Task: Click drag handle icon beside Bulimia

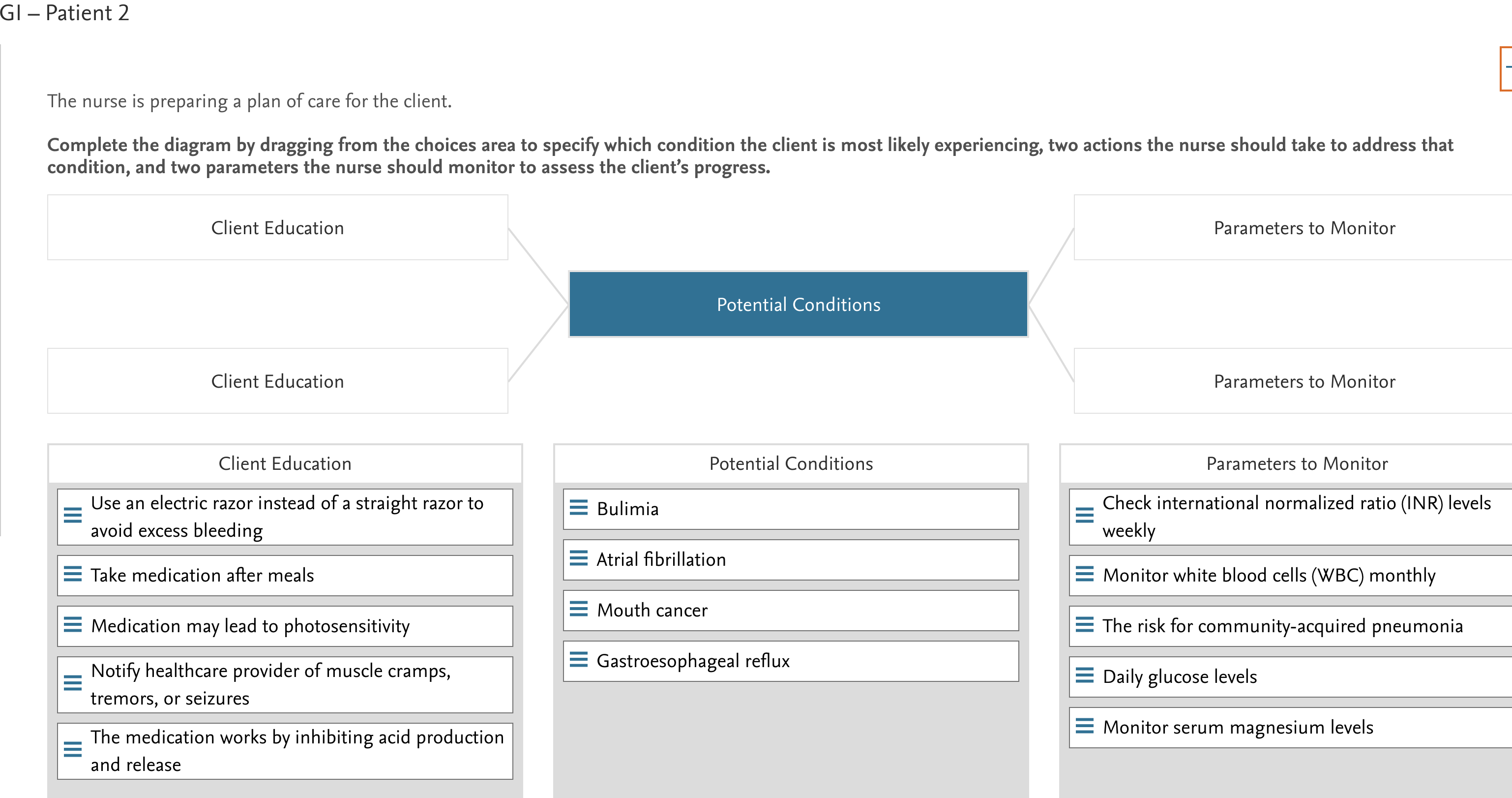Action: pyautogui.click(x=578, y=507)
